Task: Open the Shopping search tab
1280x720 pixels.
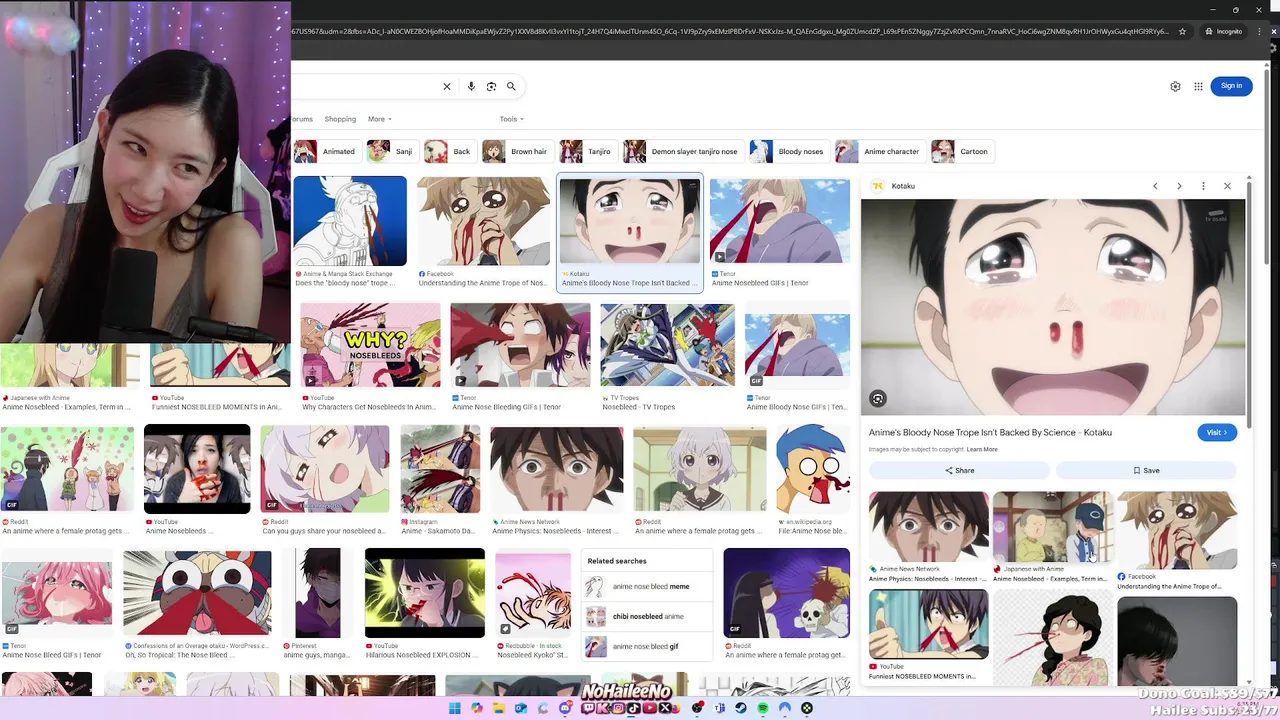Action: pos(340,119)
